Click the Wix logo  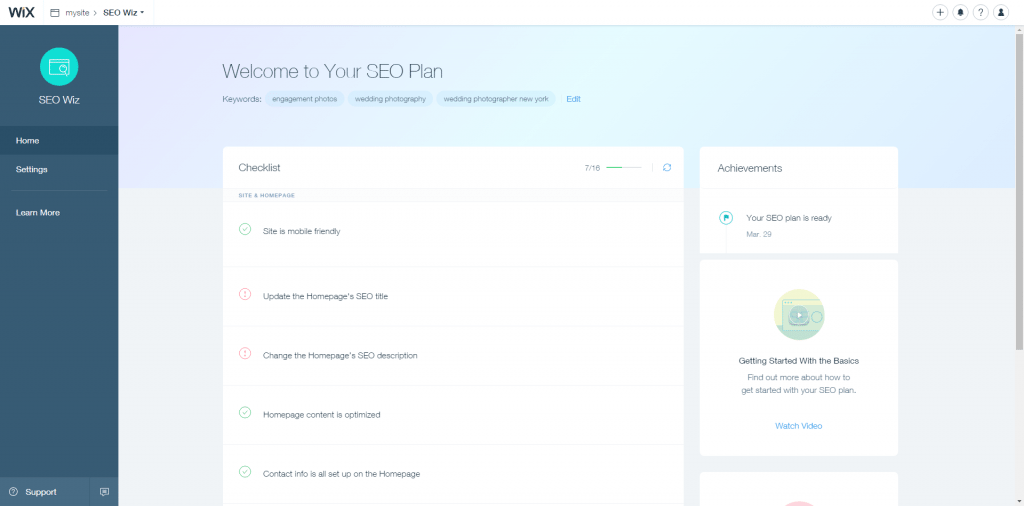point(21,12)
